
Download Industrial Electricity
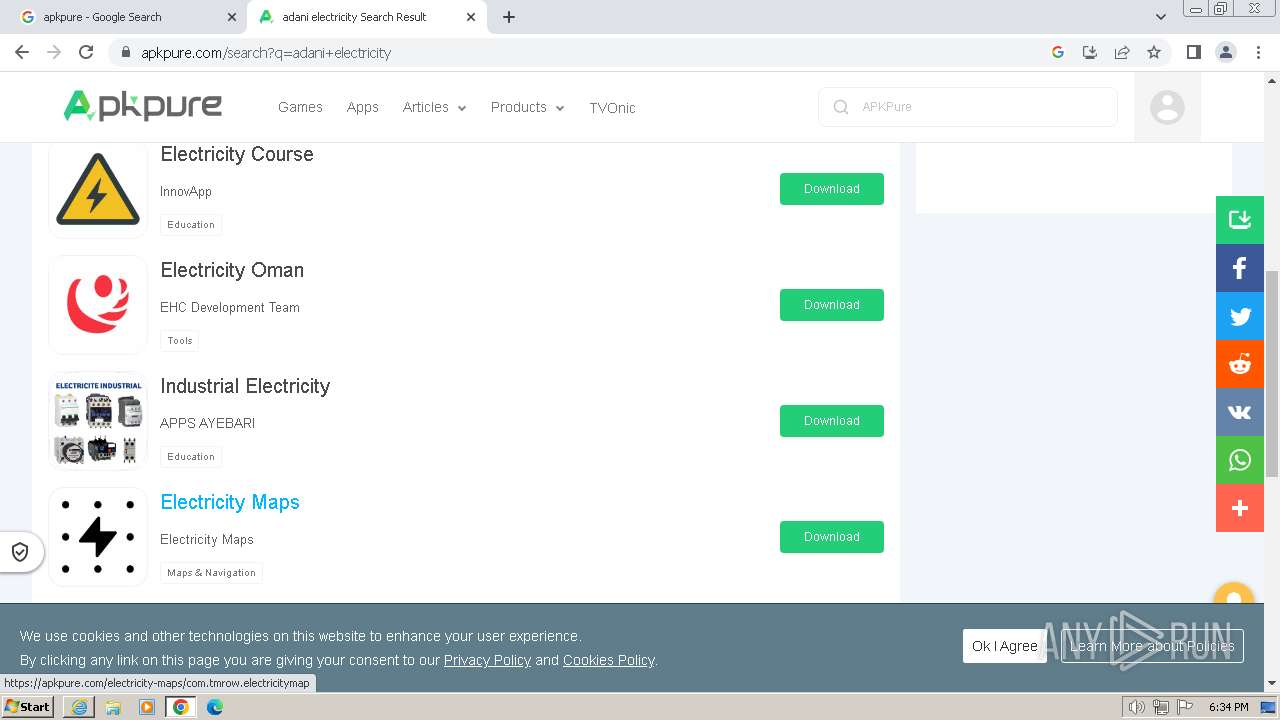[832, 421]
